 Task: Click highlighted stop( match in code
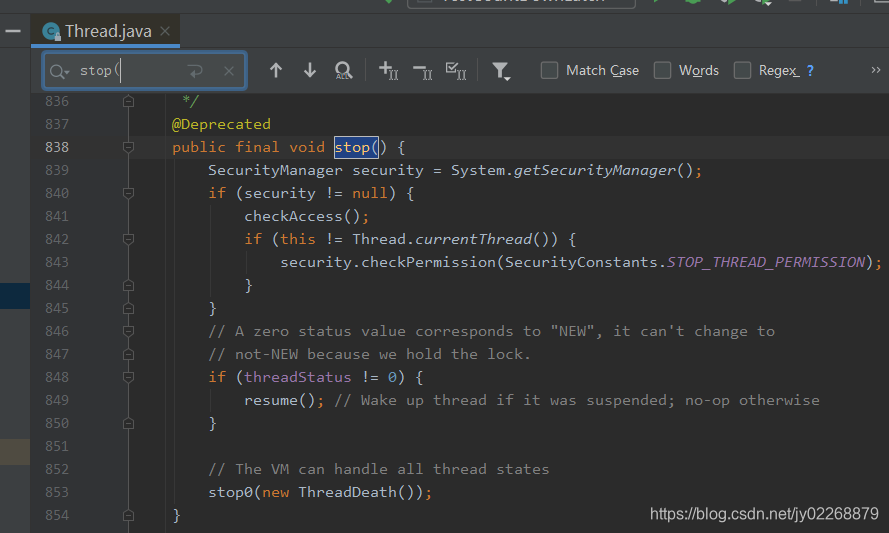coord(356,147)
